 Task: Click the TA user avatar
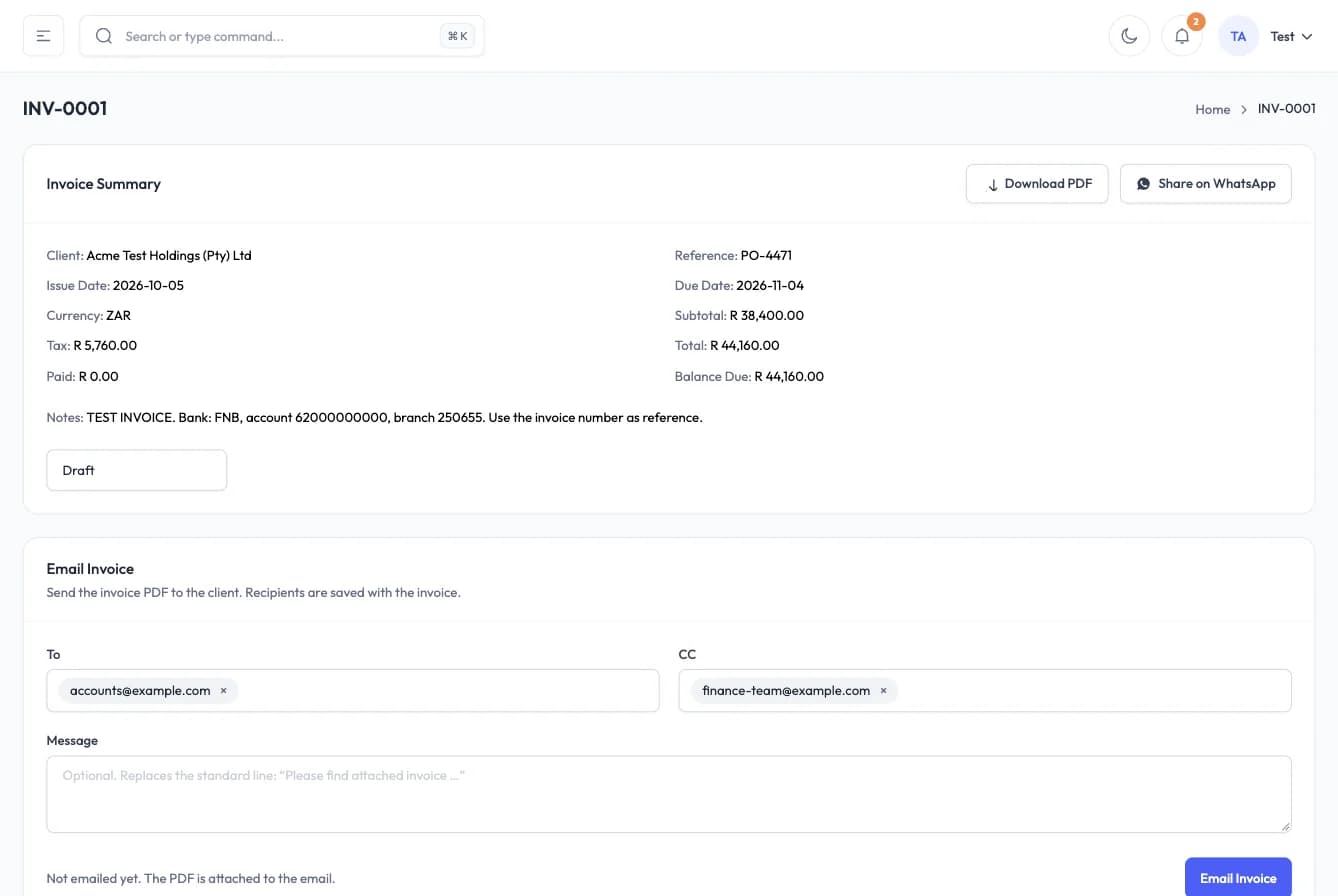click(1238, 36)
